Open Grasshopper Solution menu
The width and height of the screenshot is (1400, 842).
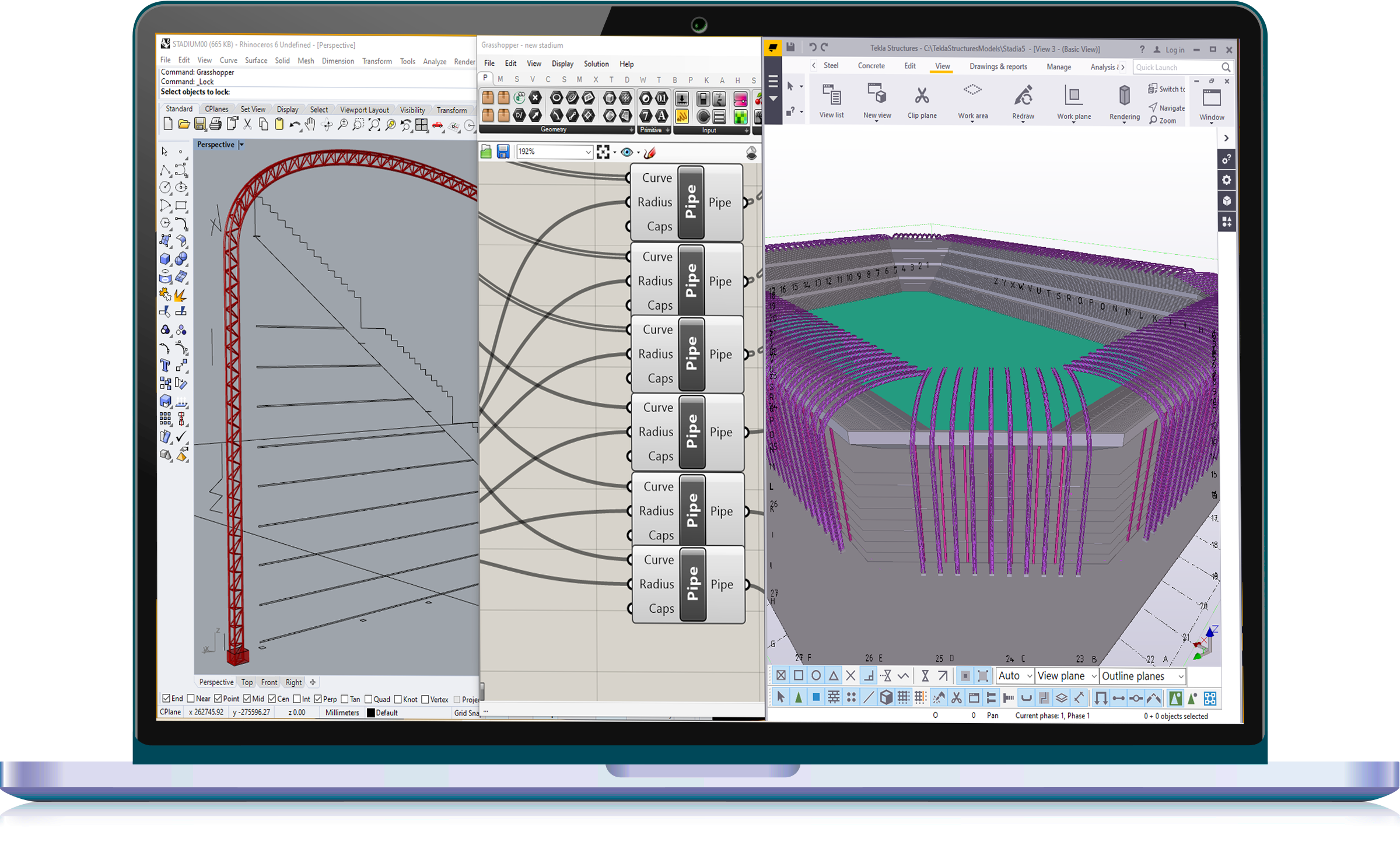coord(596,64)
